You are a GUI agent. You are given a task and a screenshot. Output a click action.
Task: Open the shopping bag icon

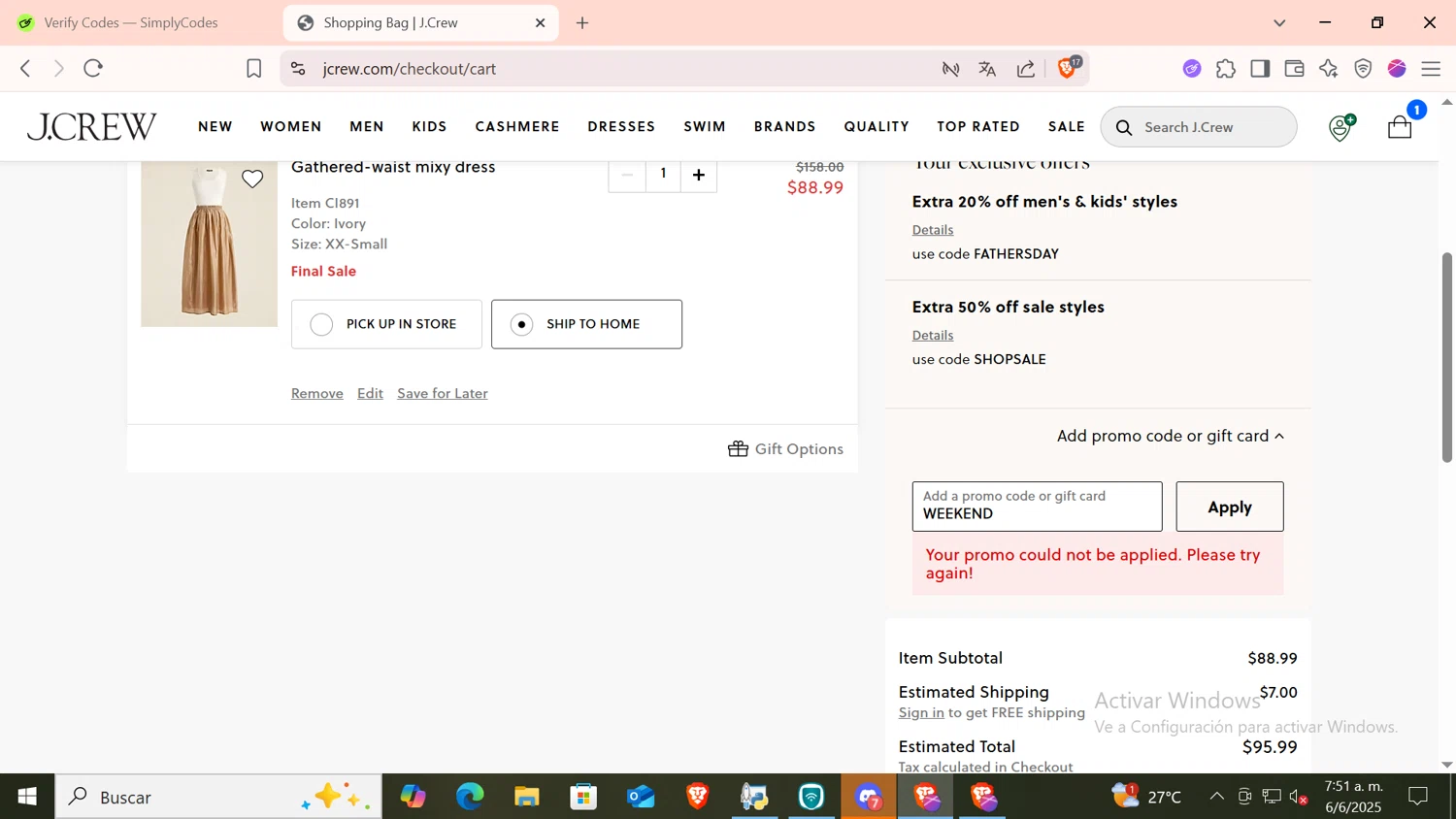(1400, 127)
